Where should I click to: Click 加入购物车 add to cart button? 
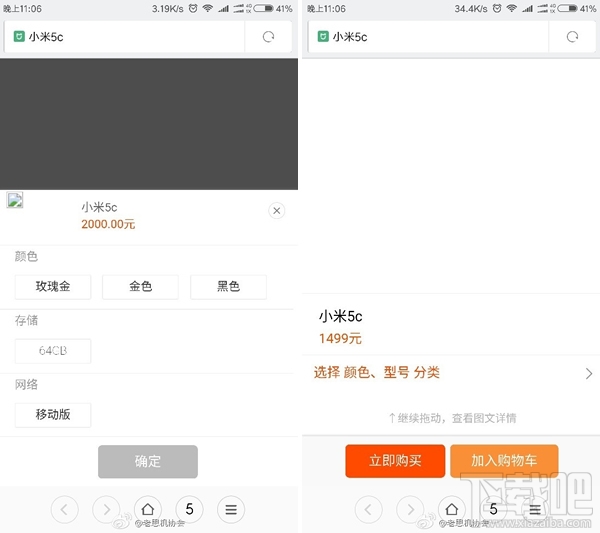tap(504, 461)
